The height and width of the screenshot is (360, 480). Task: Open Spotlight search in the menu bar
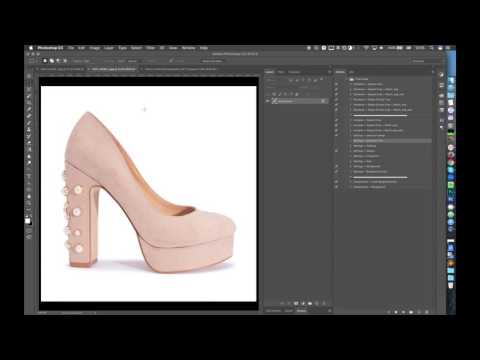[431, 48]
